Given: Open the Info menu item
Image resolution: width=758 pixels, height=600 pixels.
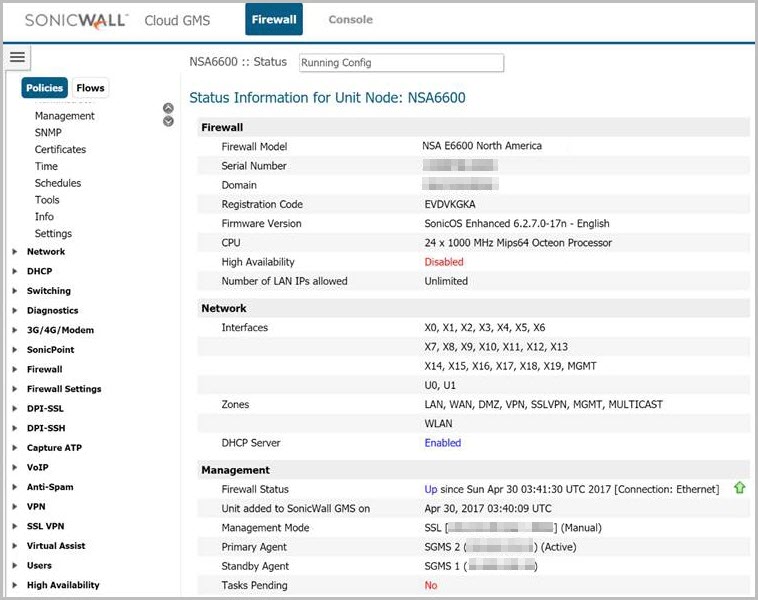Looking at the screenshot, I should [x=44, y=217].
